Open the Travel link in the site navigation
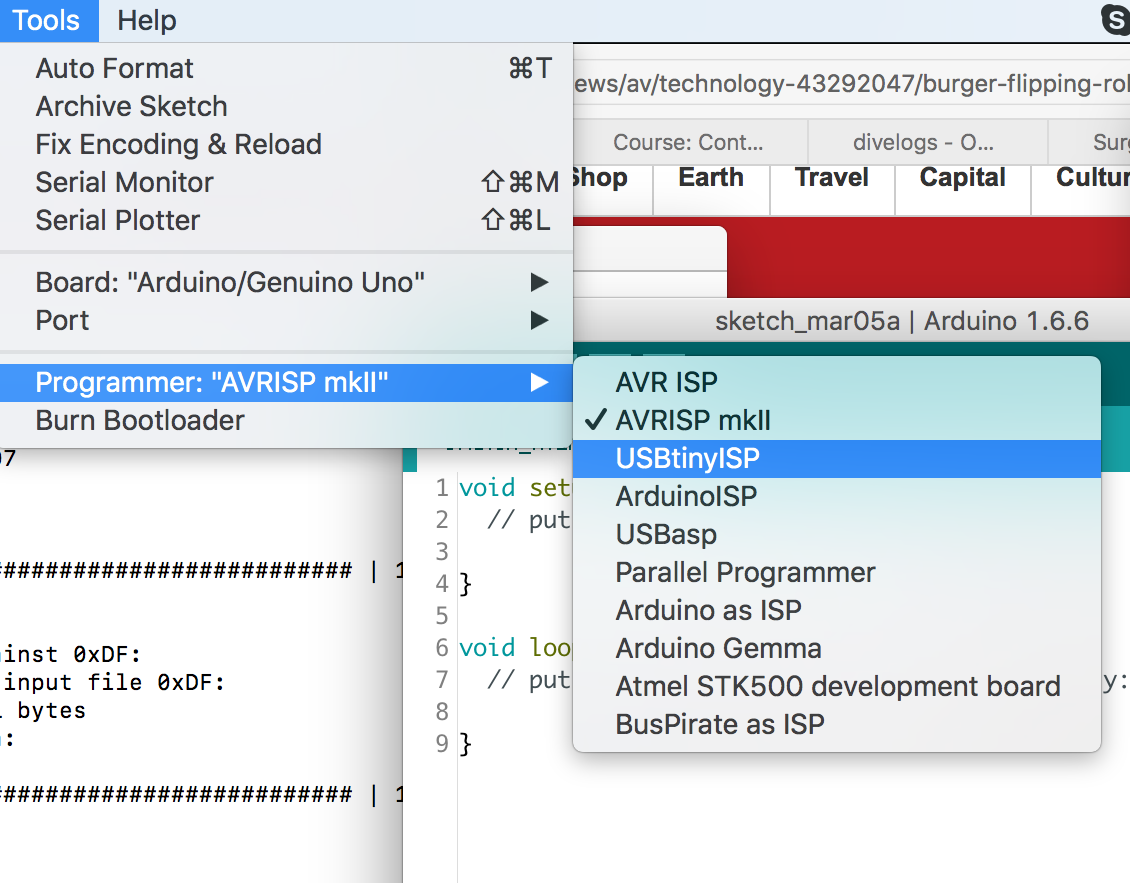 [832, 178]
